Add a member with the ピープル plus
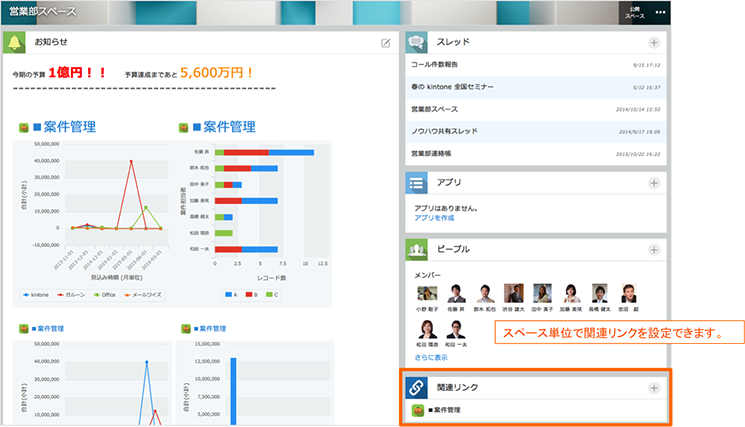 pyautogui.click(x=654, y=250)
